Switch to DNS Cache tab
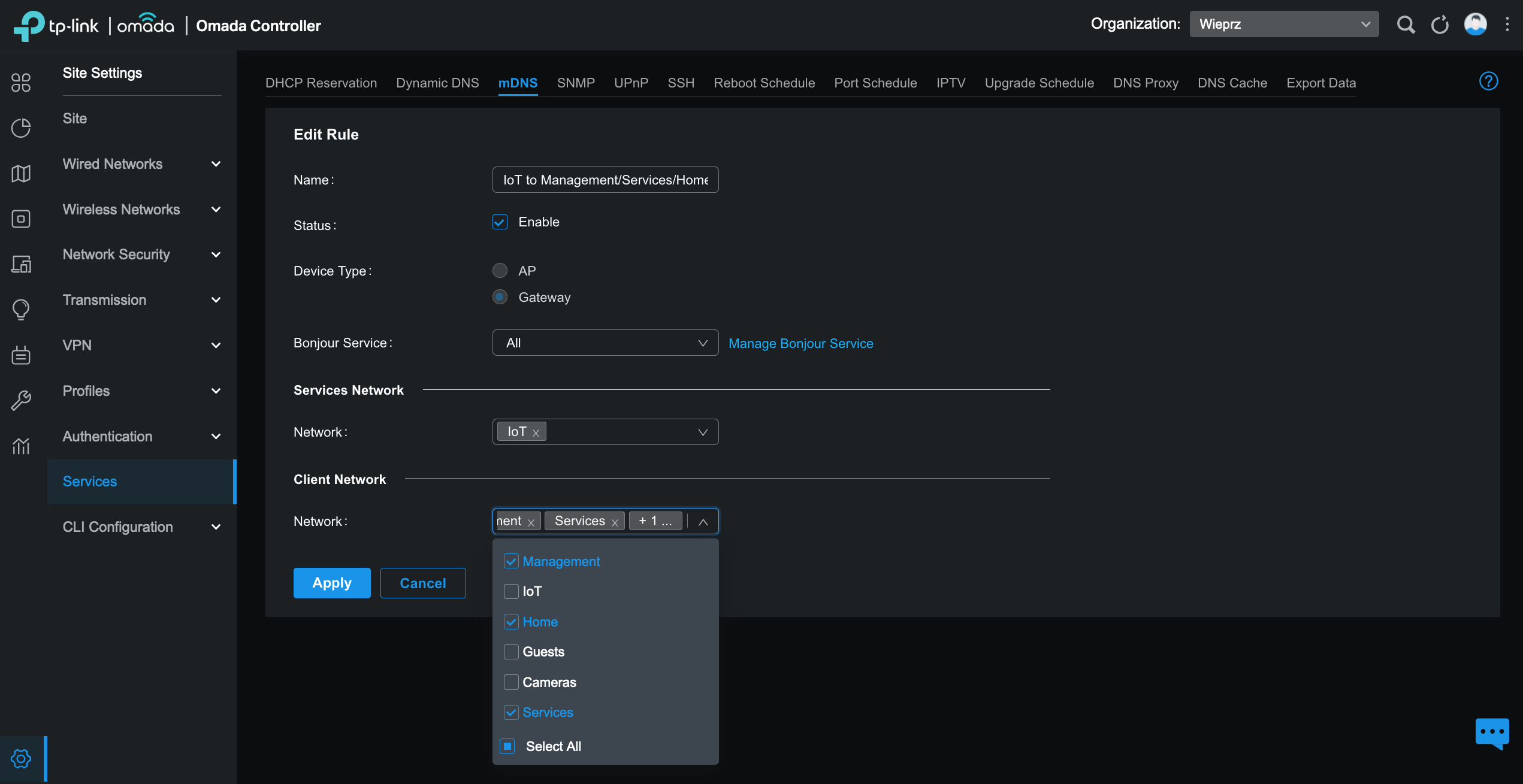This screenshot has height=784, width=1523. pos(1232,83)
